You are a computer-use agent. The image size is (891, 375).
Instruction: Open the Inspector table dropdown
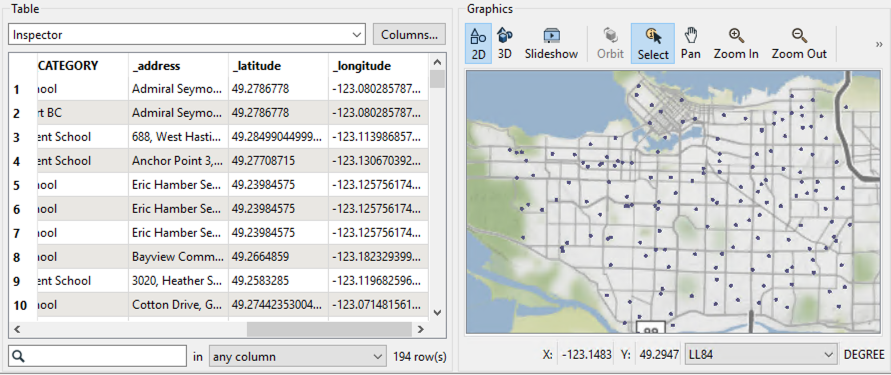186,34
